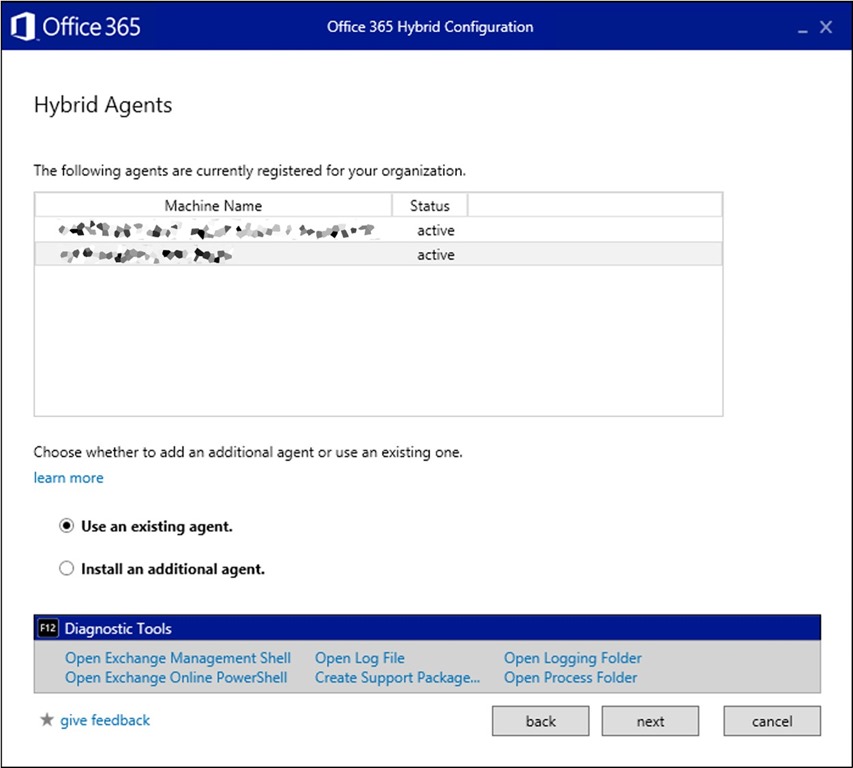Viewport: 853px width, 768px height.
Task: Click the next button
Action: 650,721
